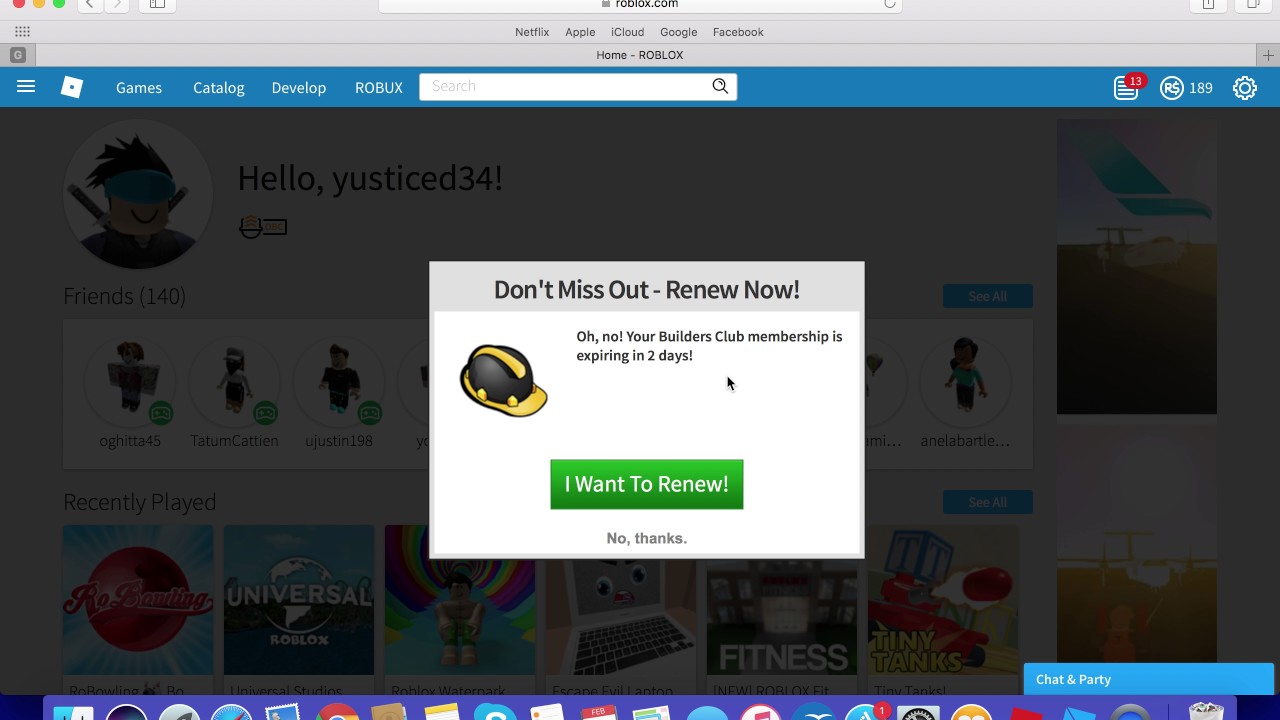Open the settings gear icon
1280x720 pixels.
pos(1245,88)
